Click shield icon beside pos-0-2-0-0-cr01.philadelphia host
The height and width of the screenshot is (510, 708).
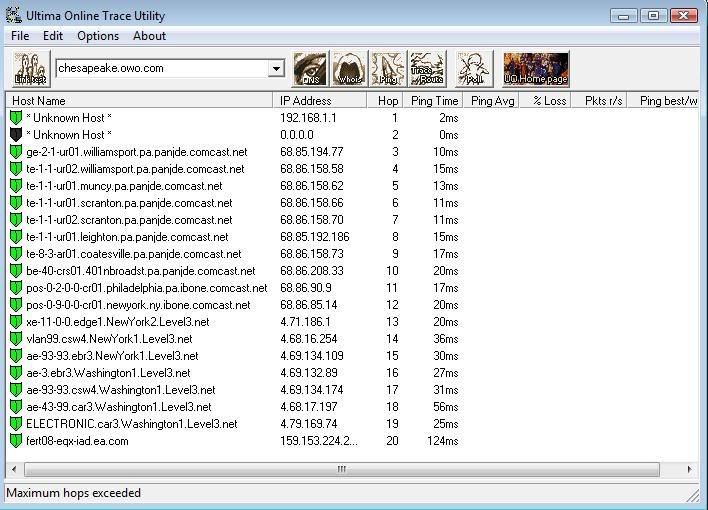coord(16,288)
